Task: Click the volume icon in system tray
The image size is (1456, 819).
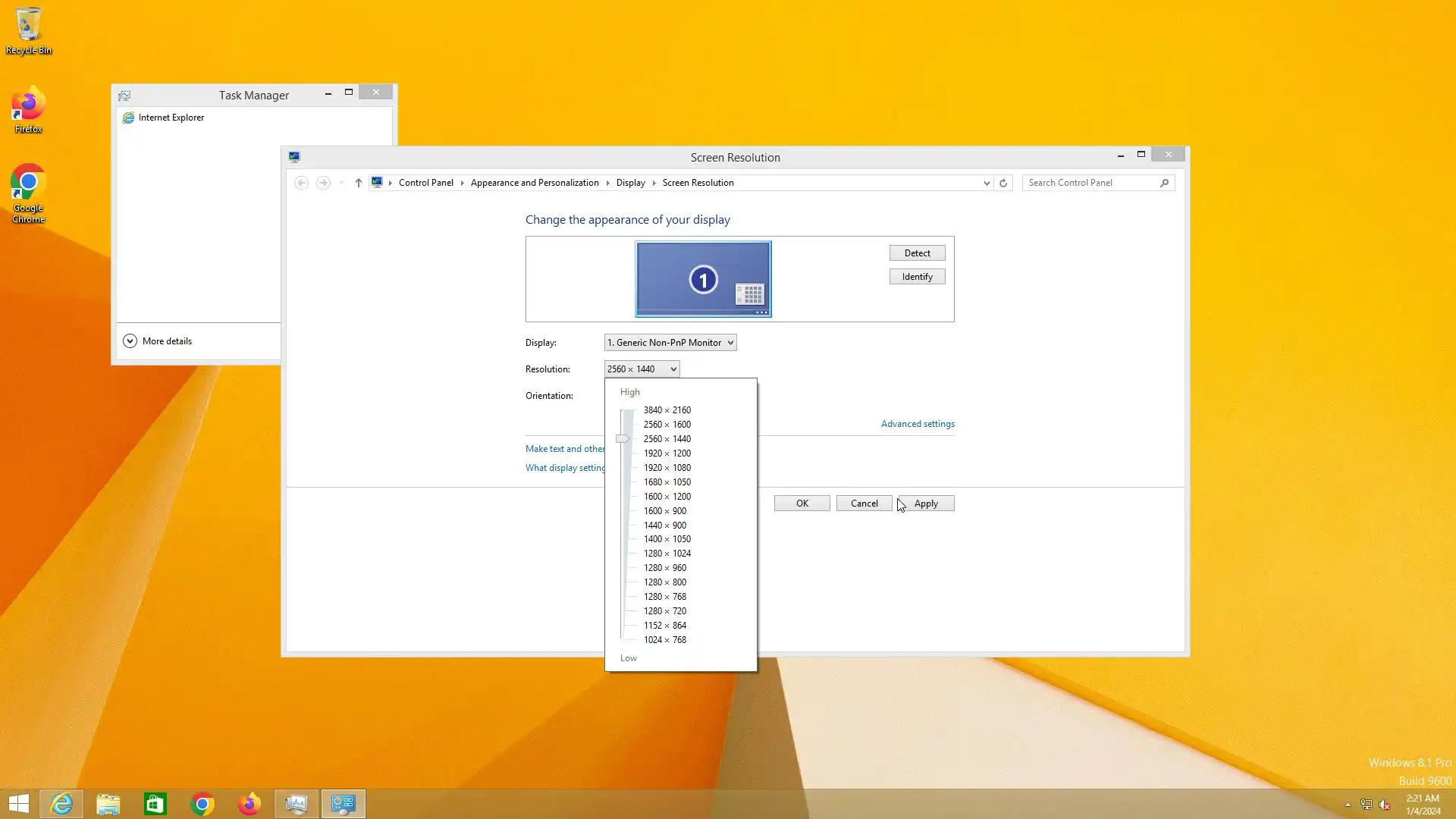Action: tap(1384, 805)
